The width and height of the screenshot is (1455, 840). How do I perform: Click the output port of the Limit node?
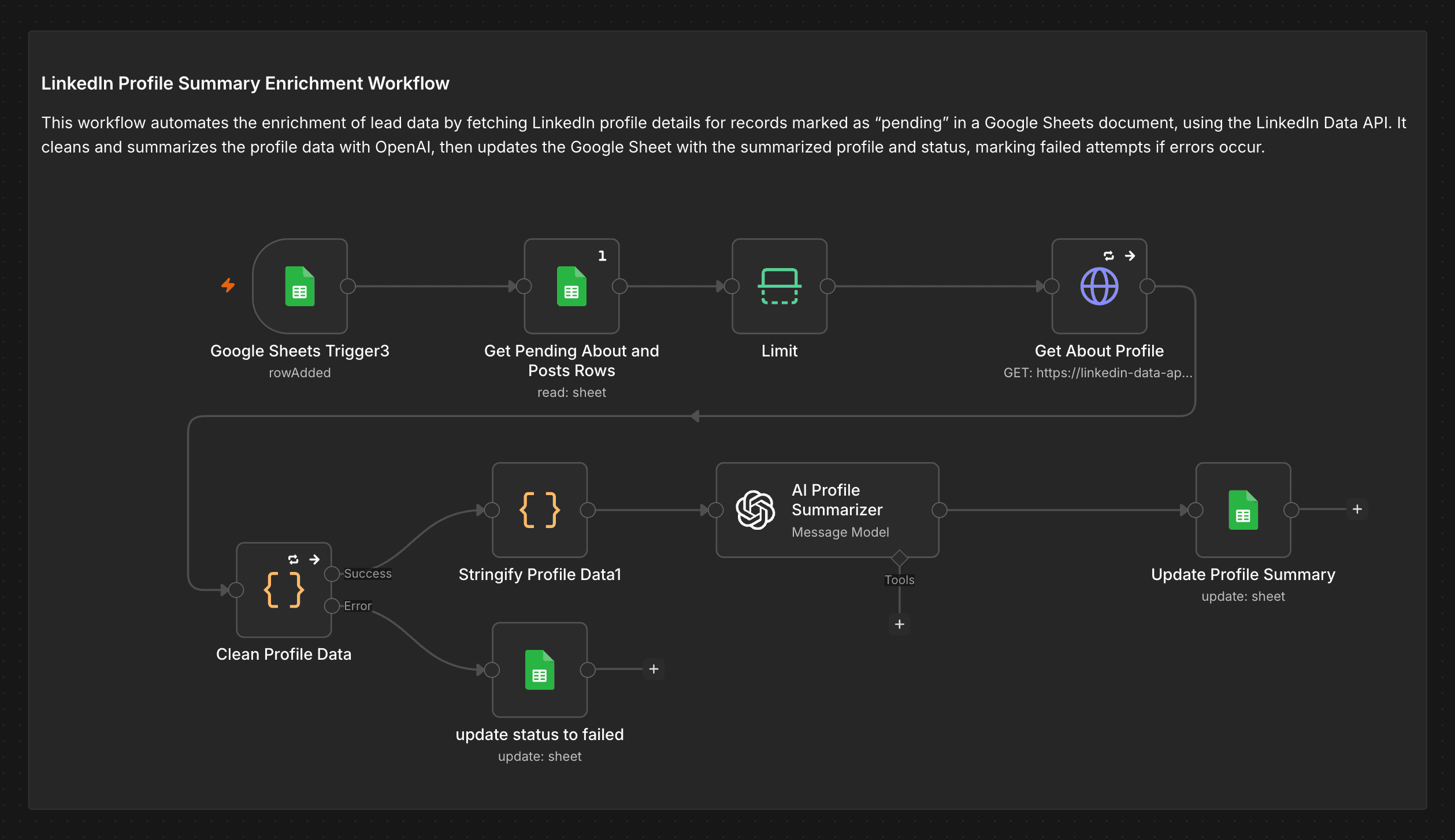(x=827, y=286)
